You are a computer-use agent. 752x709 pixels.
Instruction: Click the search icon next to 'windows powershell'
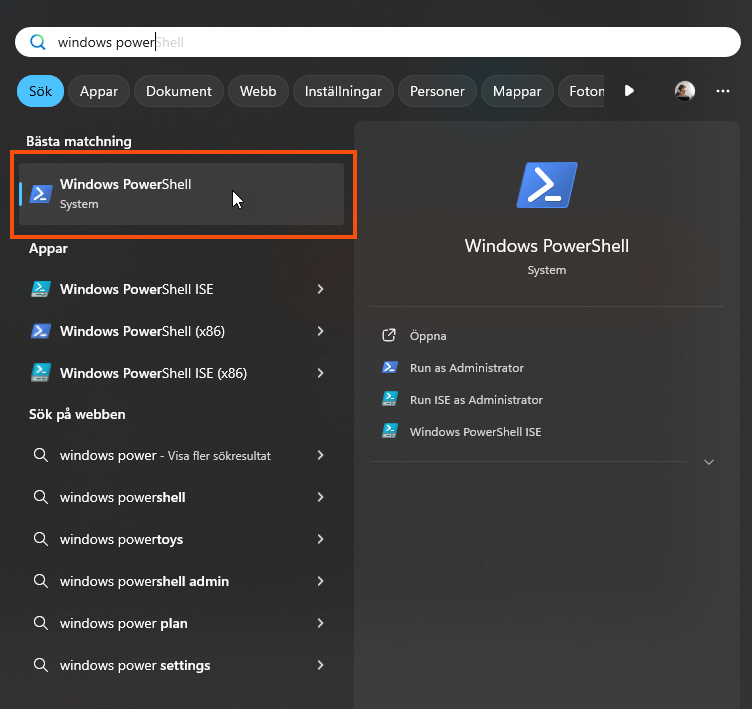click(x=41, y=497)
